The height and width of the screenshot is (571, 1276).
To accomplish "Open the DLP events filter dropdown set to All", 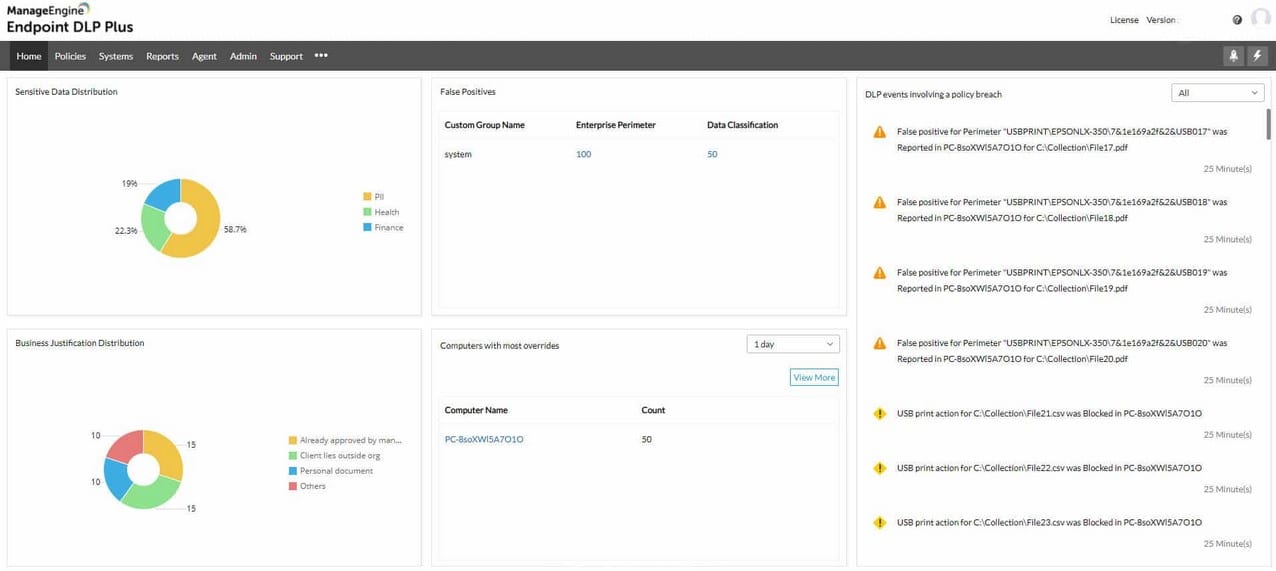I will tap(1217, 93).
